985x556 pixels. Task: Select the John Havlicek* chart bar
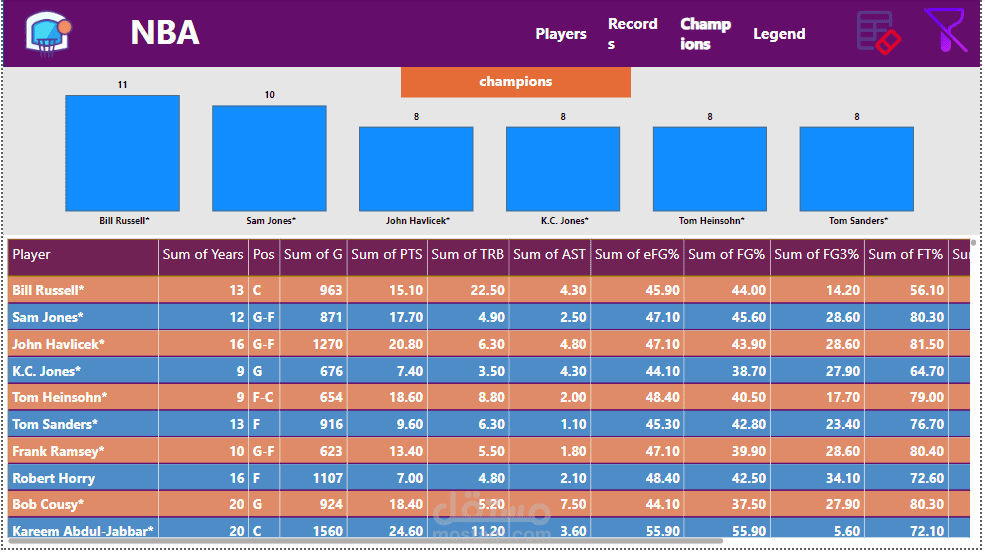[x=416, y=169]
